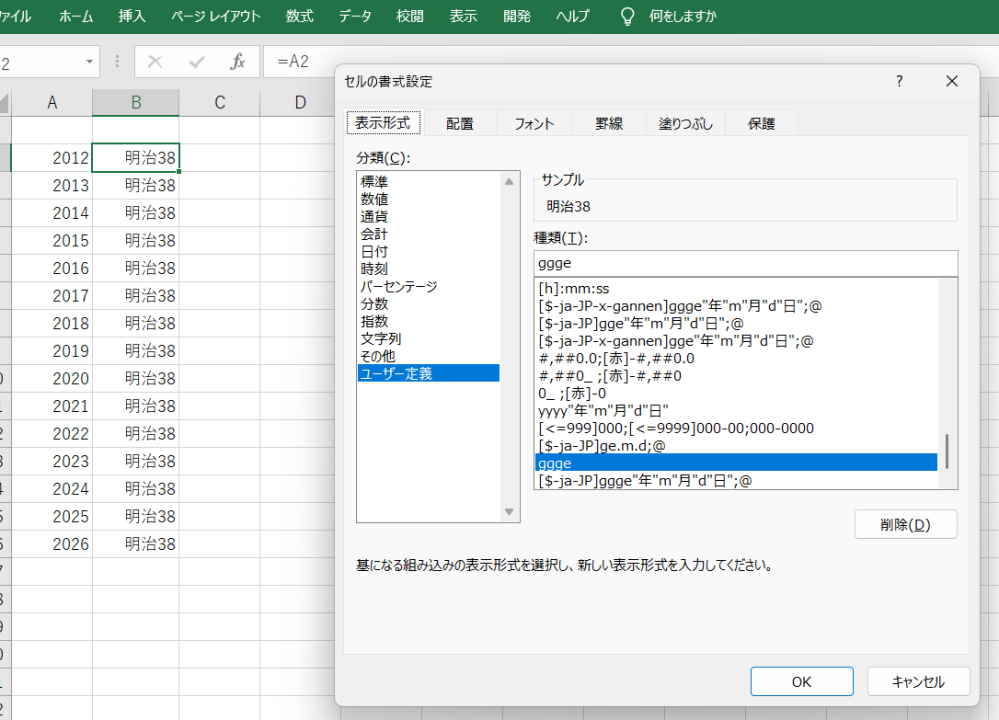
Task: Click the format type list scrollbar thumb
Action: (947, 452)
